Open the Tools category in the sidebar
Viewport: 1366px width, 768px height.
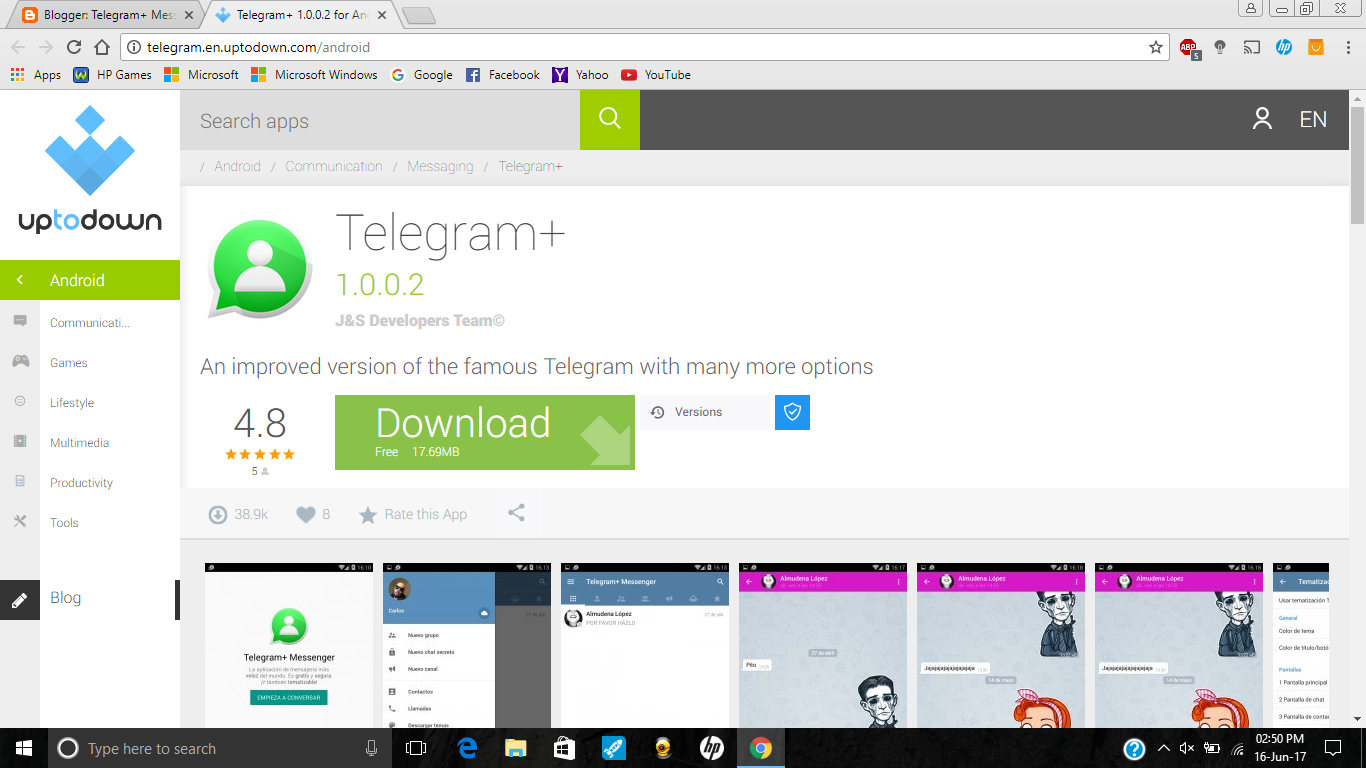point(64,523)
